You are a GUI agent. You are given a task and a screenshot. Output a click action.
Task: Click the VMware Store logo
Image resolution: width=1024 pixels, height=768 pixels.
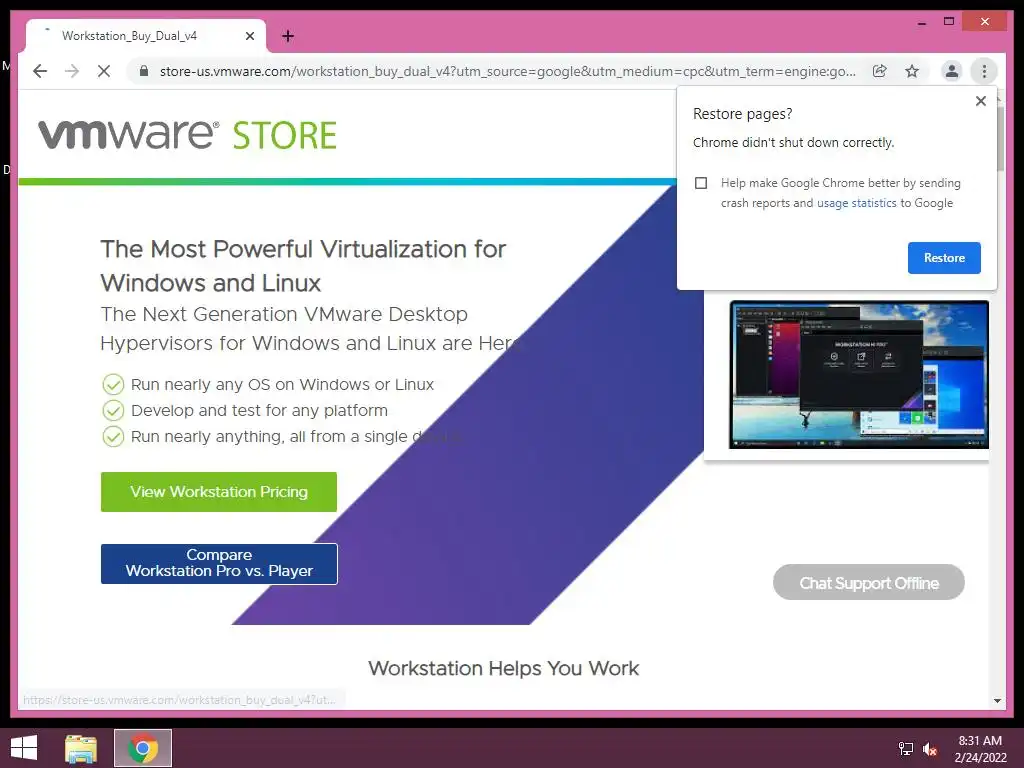click(187, 135)
